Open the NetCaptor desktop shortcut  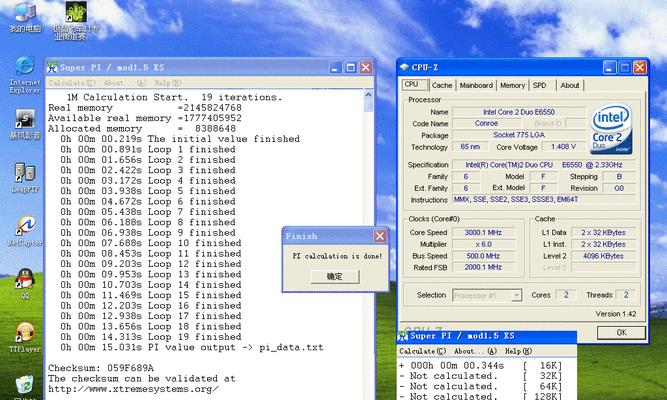click(x=25, y=231)
